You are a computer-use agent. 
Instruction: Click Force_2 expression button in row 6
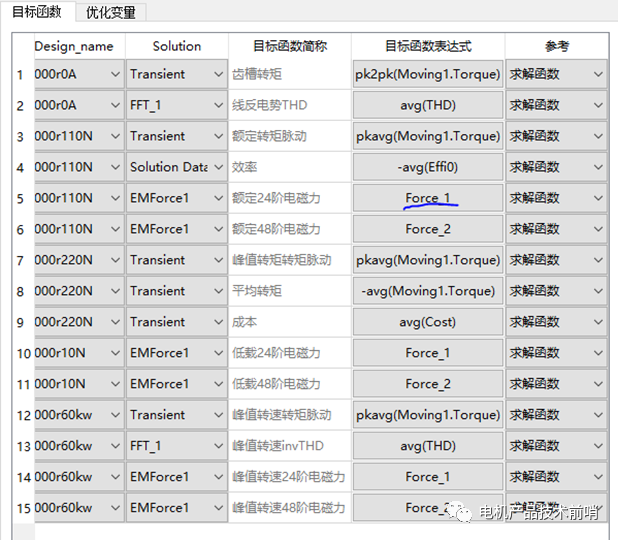coord(428,229)
